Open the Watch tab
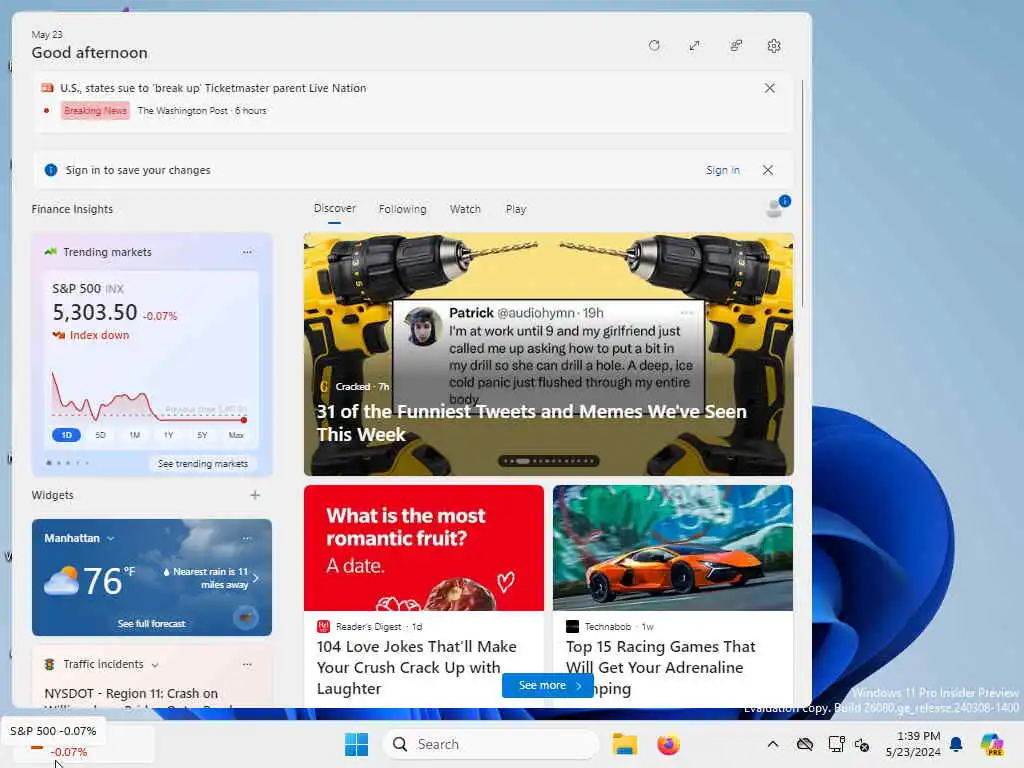 (465, 209)
